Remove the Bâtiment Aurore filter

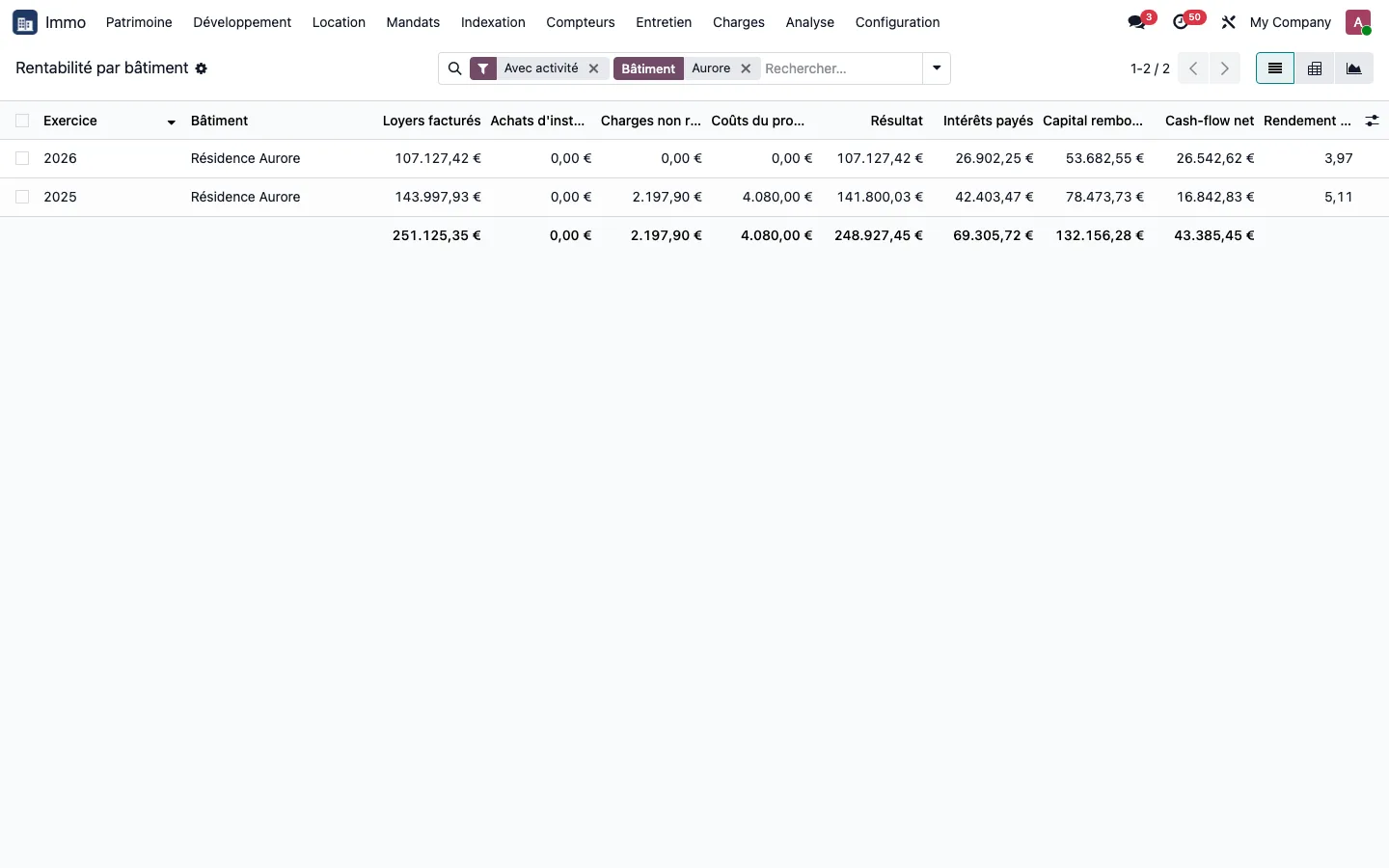(746, 68)
